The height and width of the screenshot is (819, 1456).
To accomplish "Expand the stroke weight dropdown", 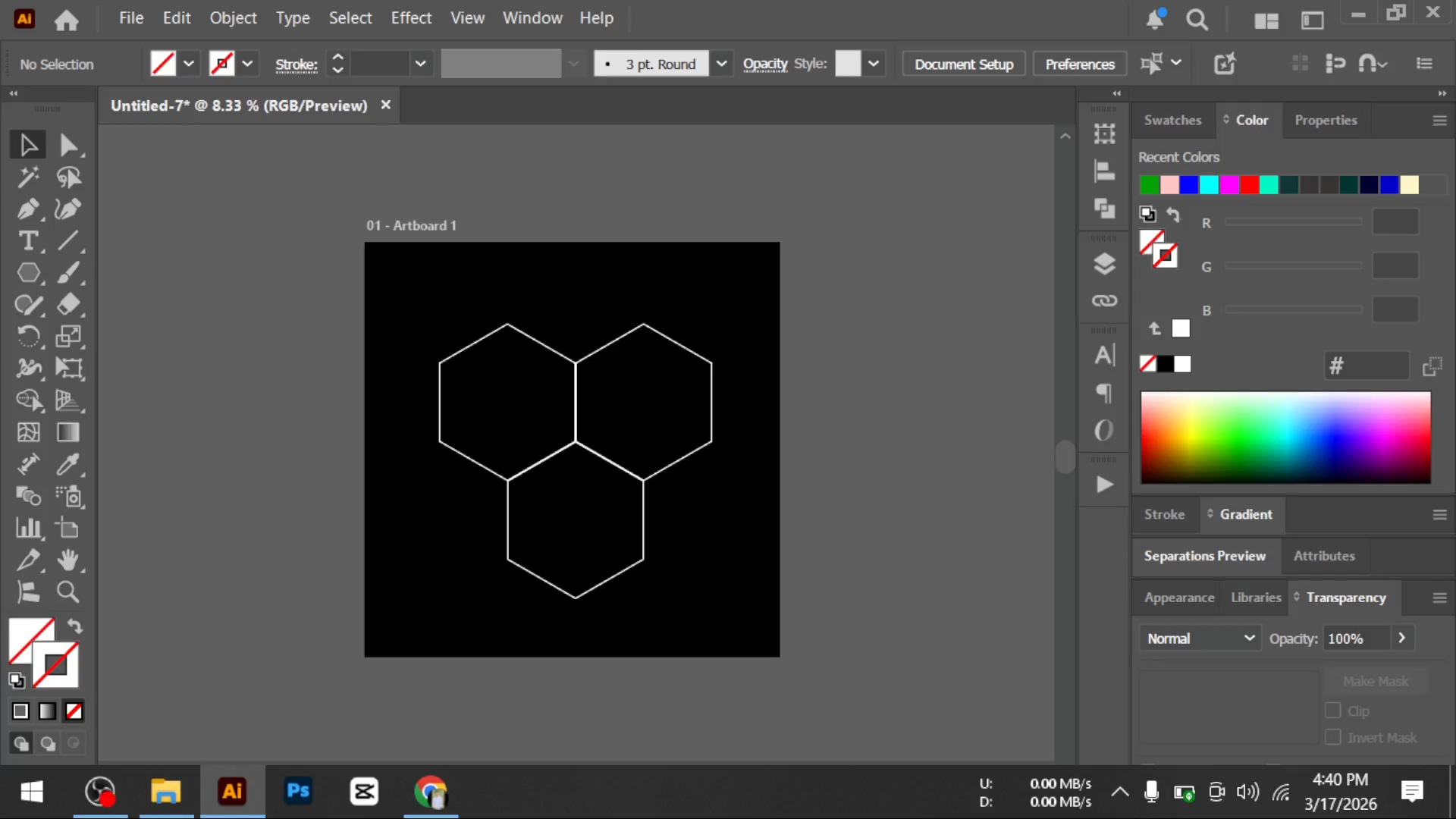I will click(x=420, y=64).
